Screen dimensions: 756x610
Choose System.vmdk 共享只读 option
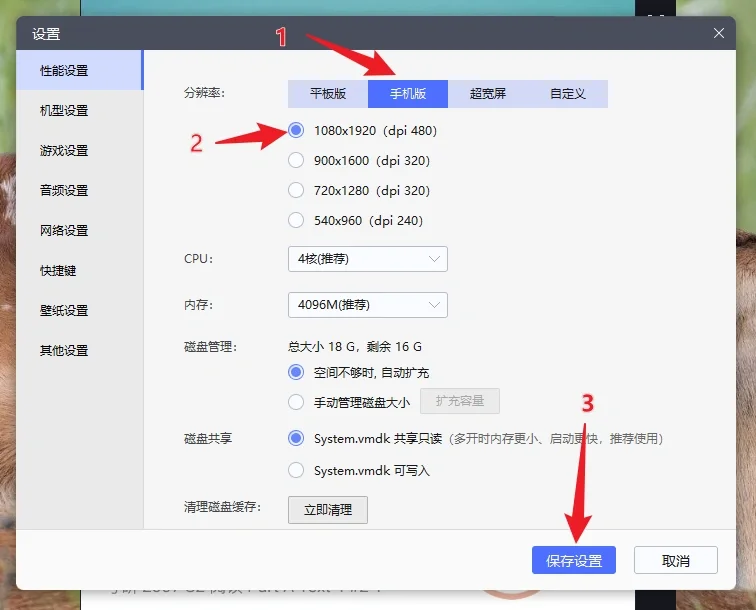tap(296, 438)
